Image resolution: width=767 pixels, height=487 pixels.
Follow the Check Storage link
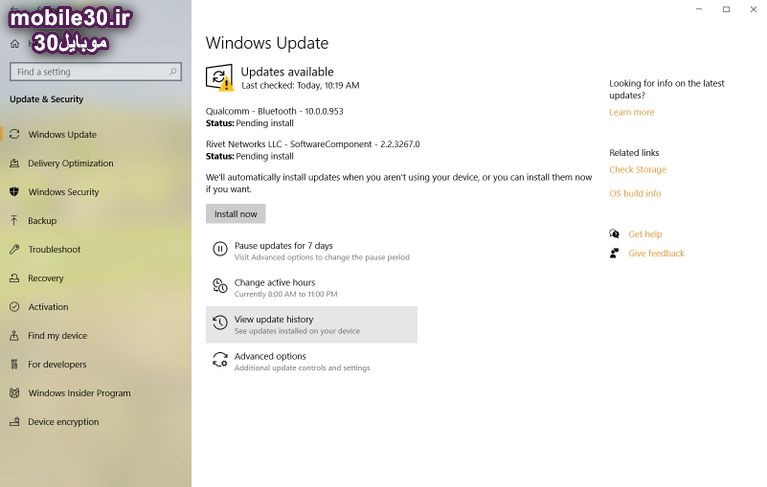tap(637, 170)
